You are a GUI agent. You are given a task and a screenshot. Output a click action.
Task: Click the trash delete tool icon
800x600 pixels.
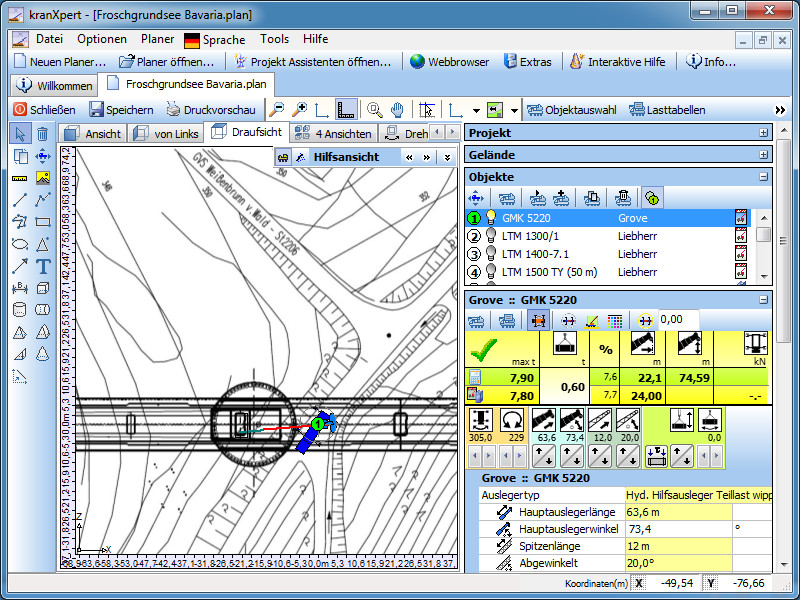click(x=43, y=134)
